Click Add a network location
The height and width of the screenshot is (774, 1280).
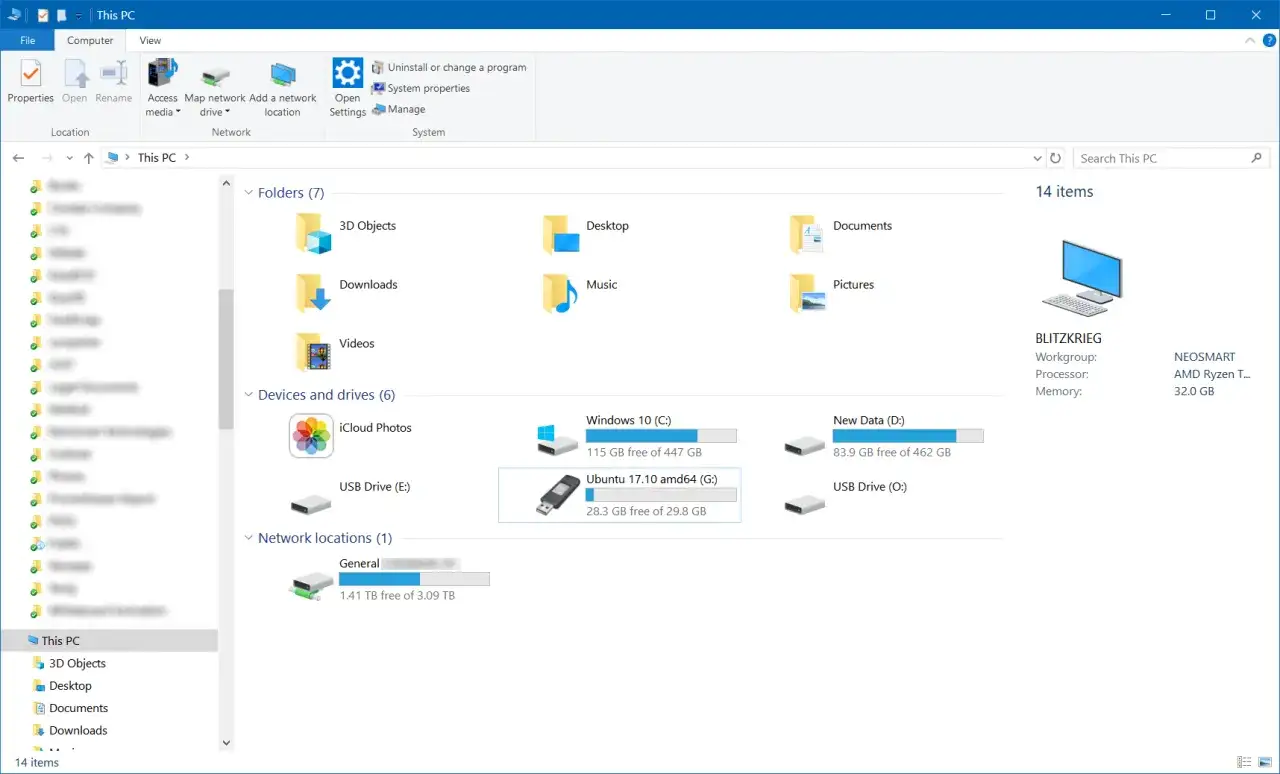[282, 88]
